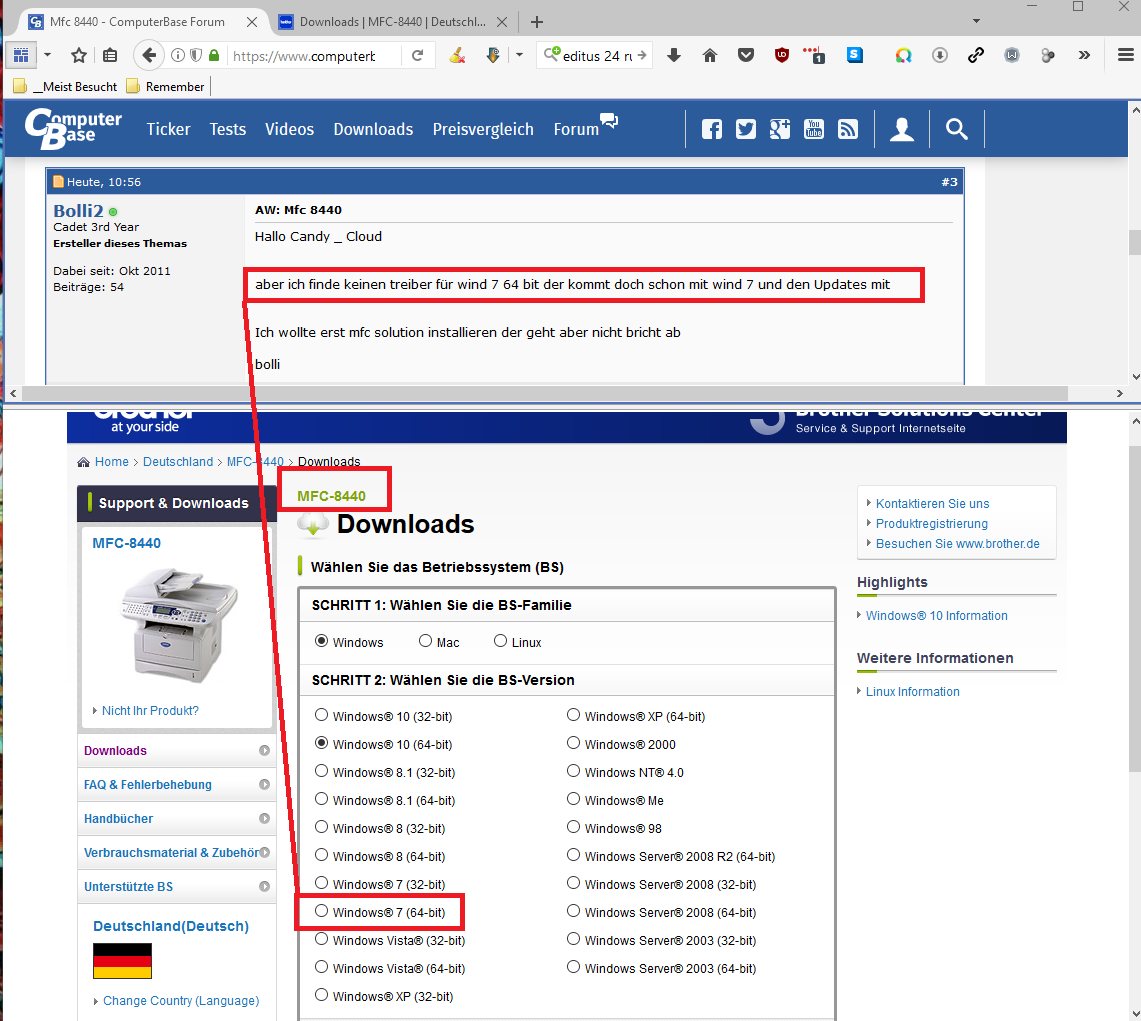Open the downloads arrow icon in the toolbar
Image resolution: width=1141 pixels, height=1021 pixels.
(x=674, y=55)
